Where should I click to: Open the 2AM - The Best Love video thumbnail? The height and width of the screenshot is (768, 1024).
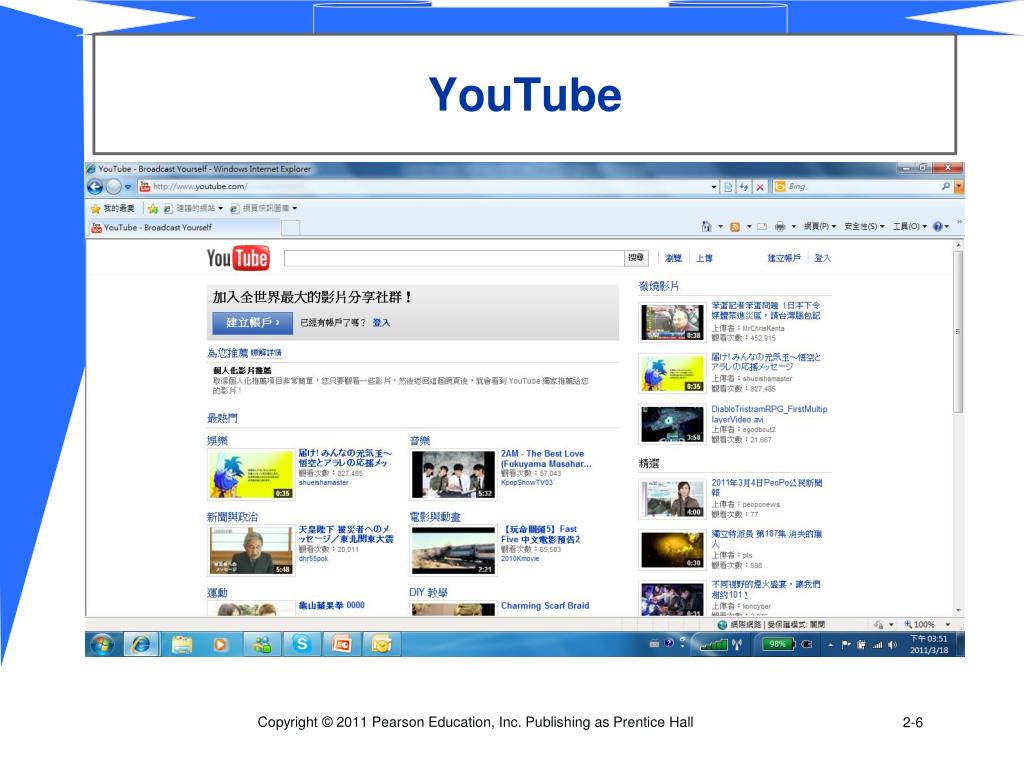coord(453,475)
